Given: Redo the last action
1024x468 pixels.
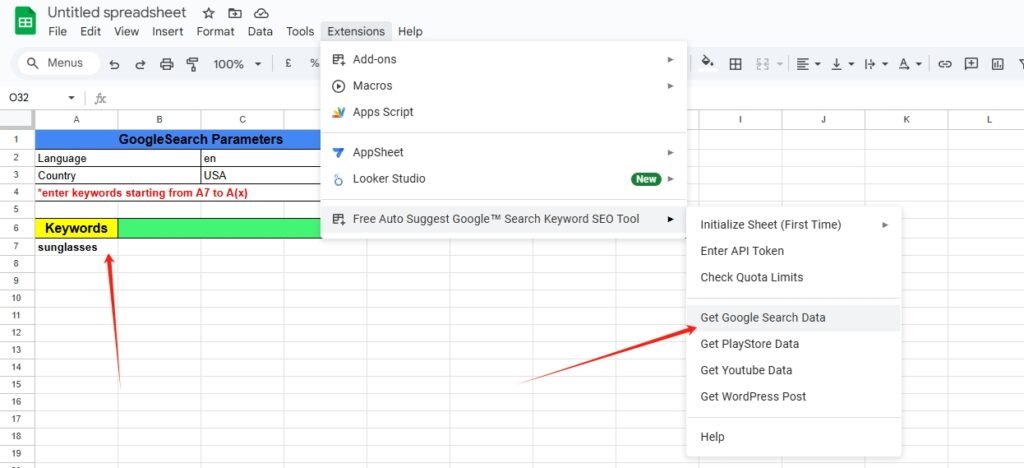Looking at the screenshot, I should [140, 64].
